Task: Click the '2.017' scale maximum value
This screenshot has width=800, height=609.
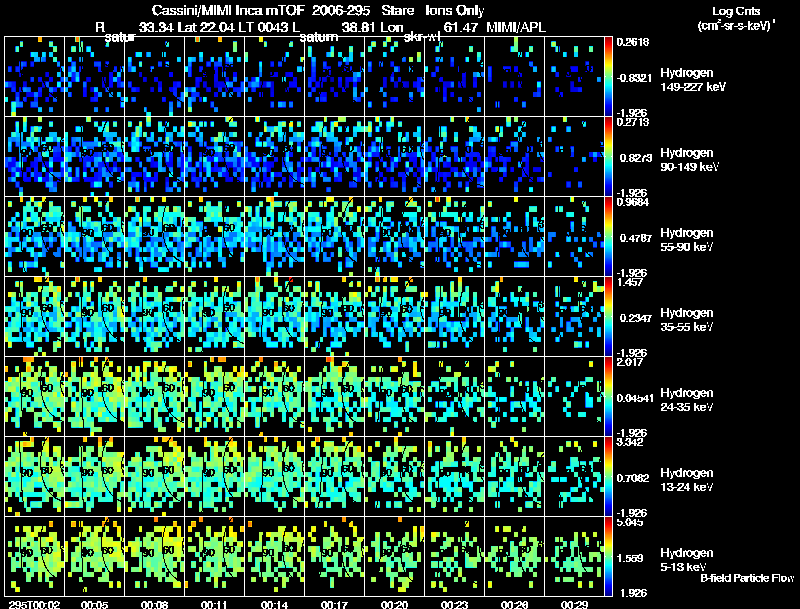Action: [630, 362]
